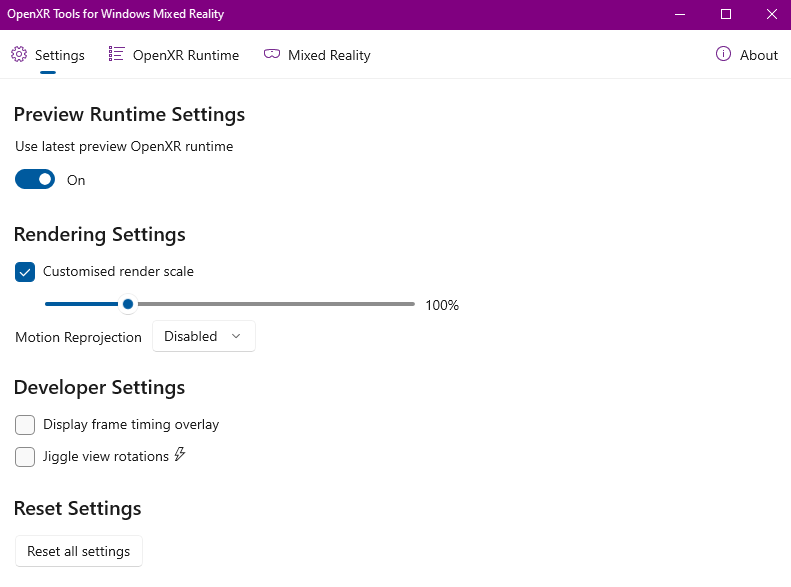791x587 pixels.
Task: Click the Reset all settings button
Action: click(x=79, y=551)
